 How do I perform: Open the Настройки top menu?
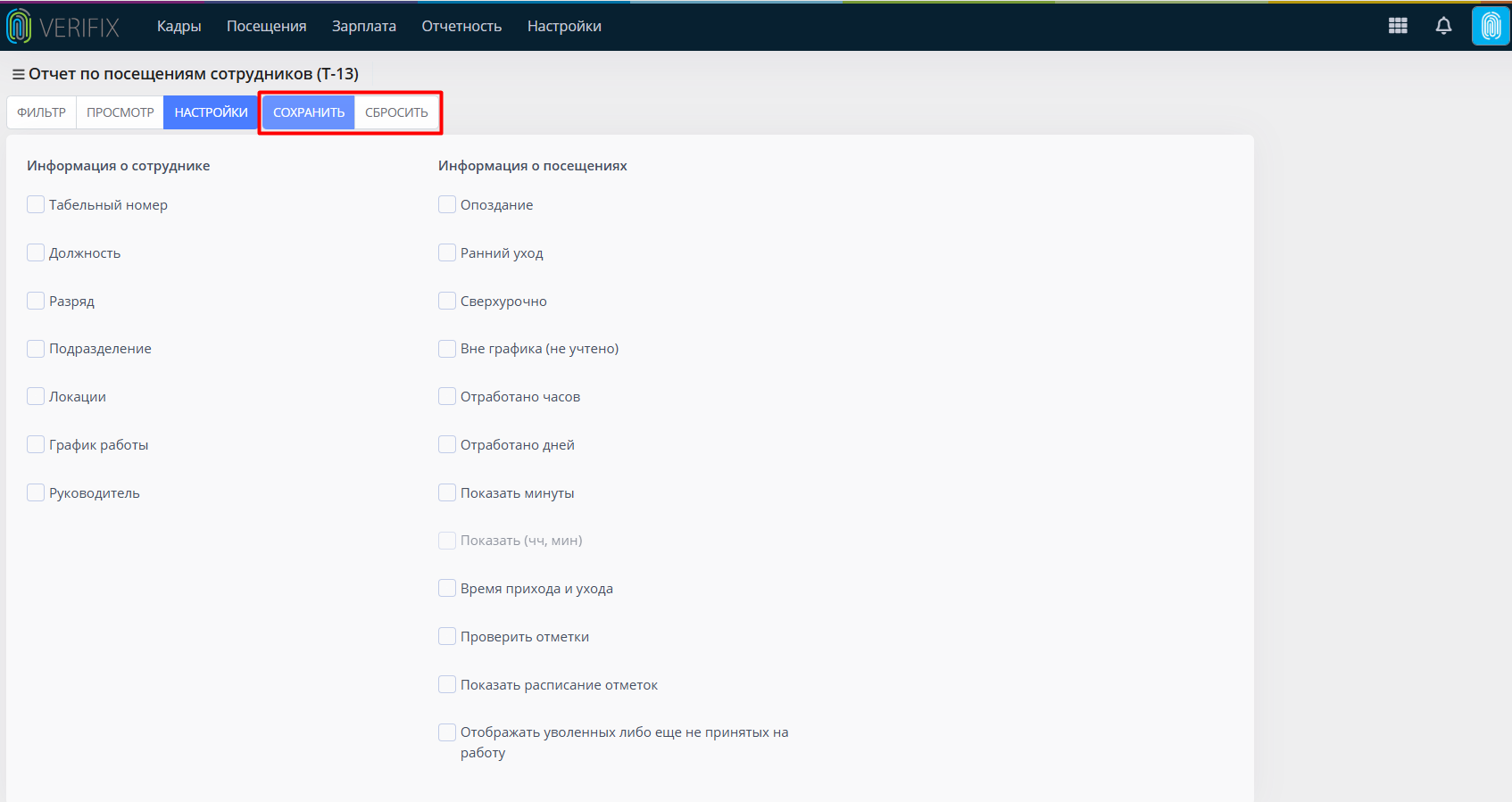[x=564, y=26]
